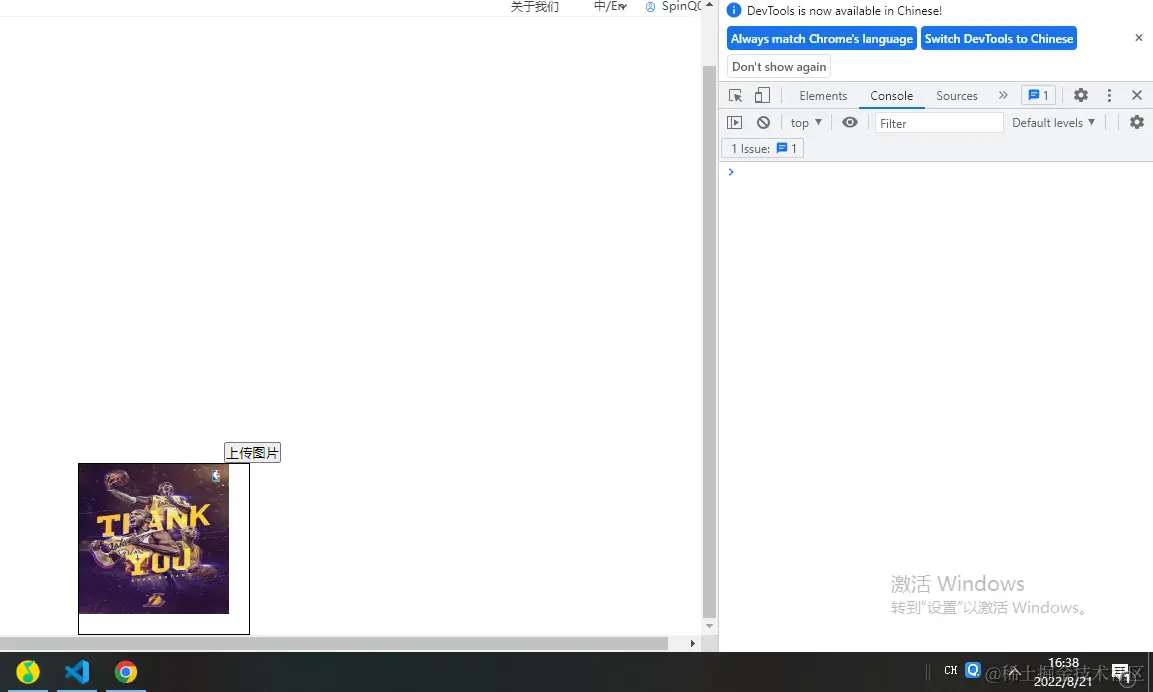Open console settings gear beside Default levels
The width and height of the screenshot is (1153, 692).
[1136, 122]
